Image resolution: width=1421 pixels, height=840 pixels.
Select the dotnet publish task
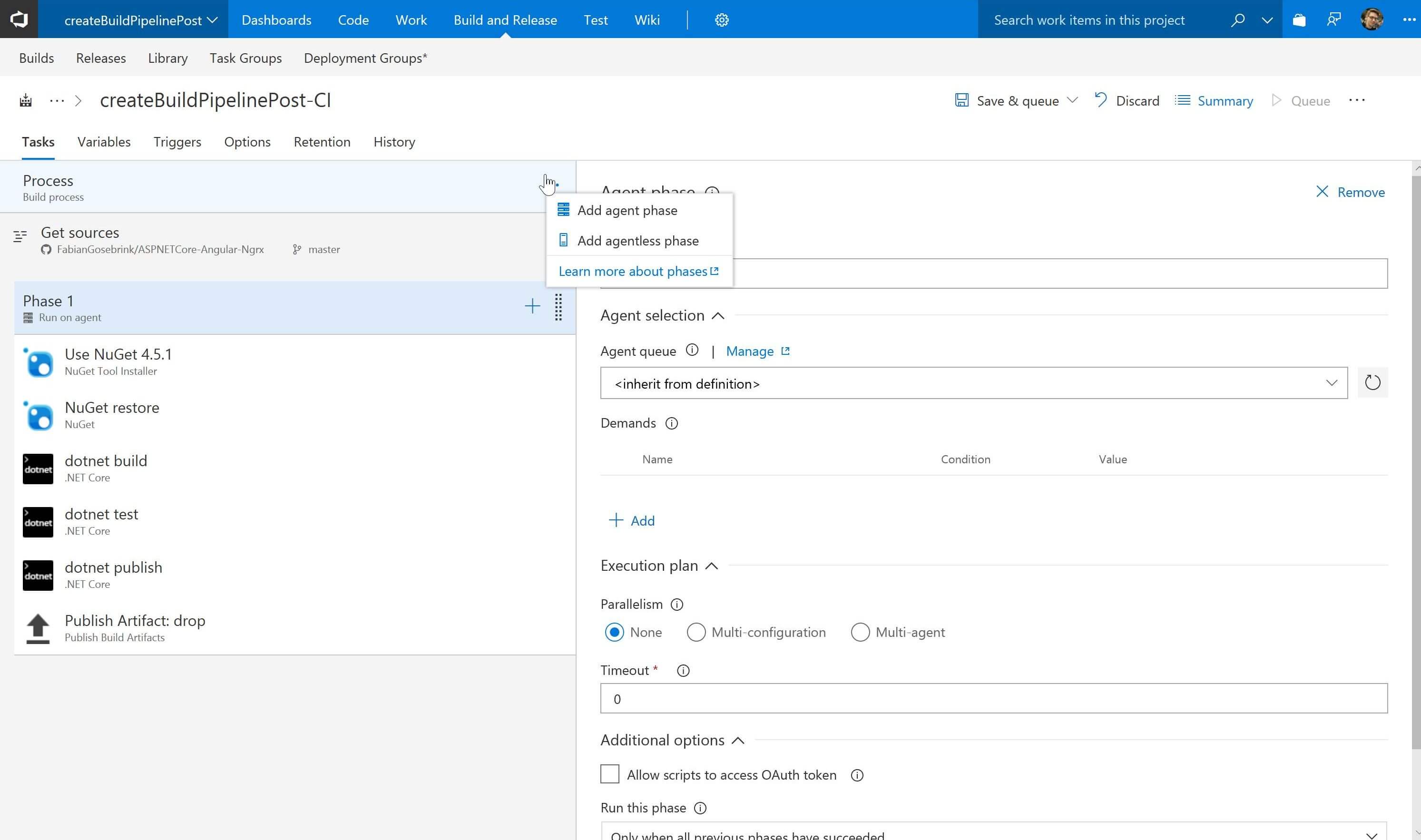click(x=113, y=575)
